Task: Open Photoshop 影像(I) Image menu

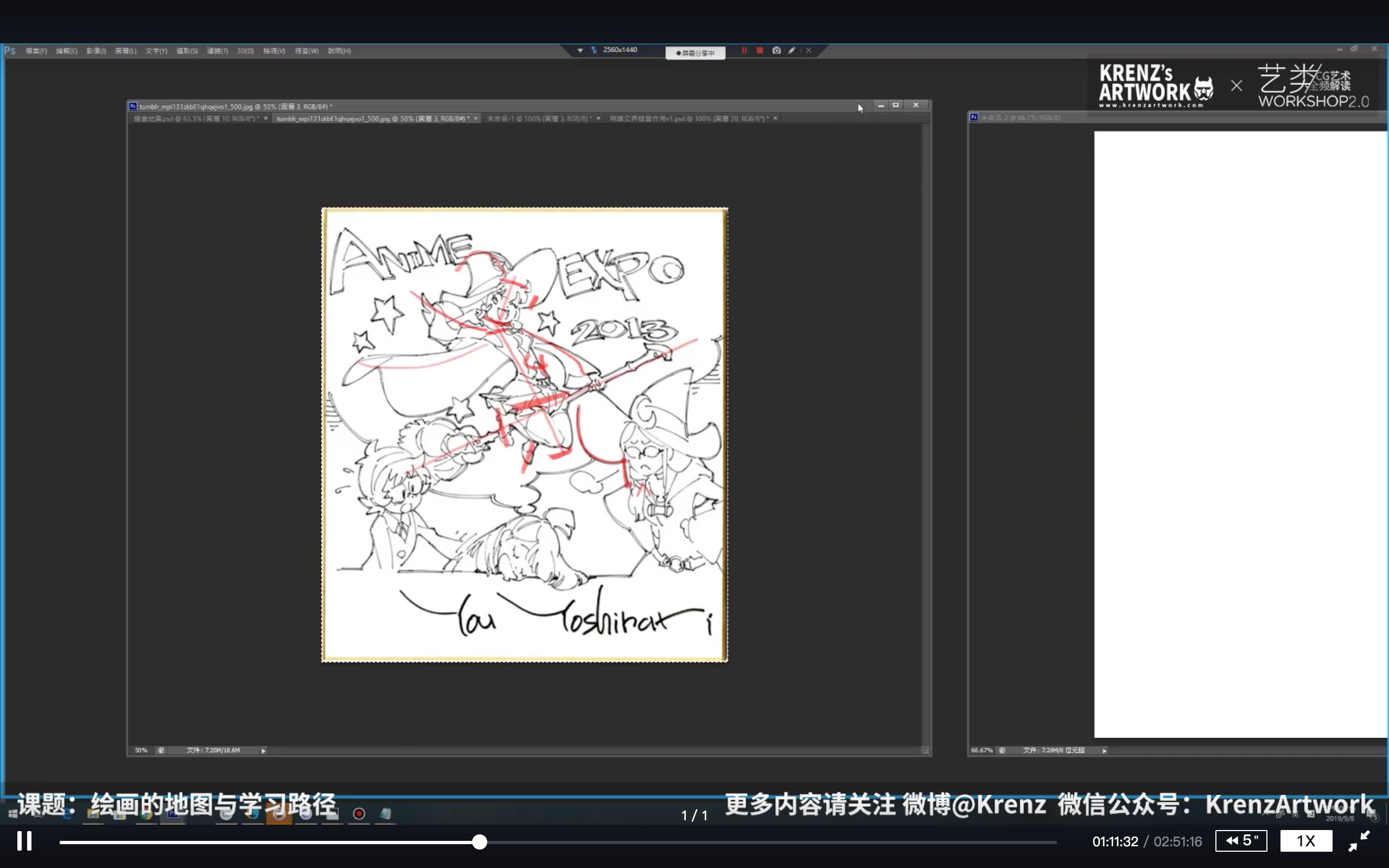Action: 96,51
